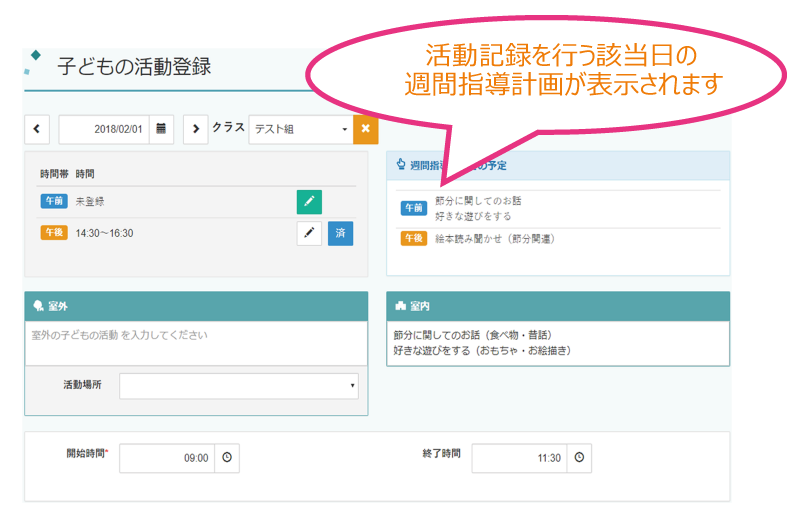This screenshot has height=526, width=800.
Task: Click the orange X clear class button
Action: coord(366,129)
